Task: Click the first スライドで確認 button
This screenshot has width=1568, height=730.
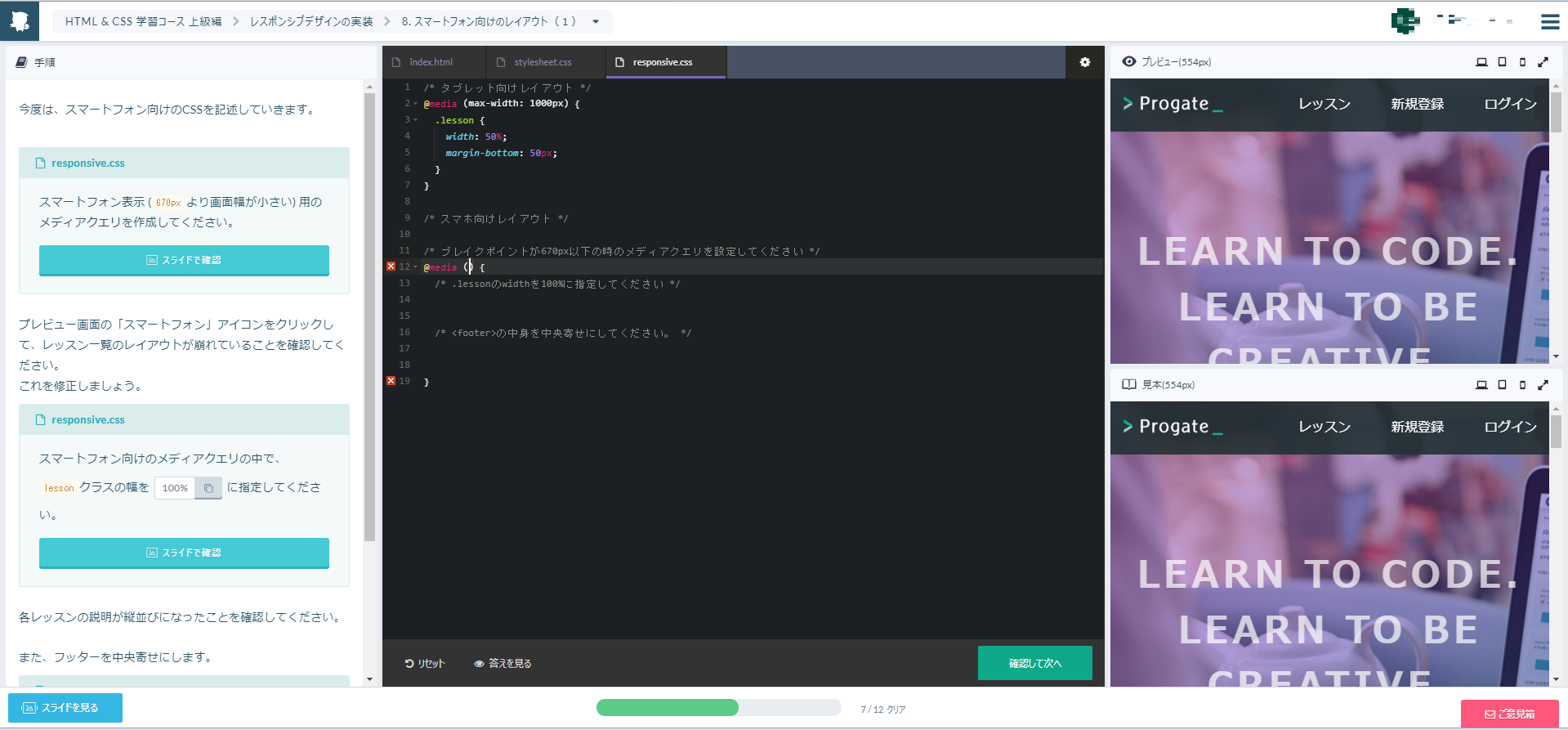Action: (184, 260)
